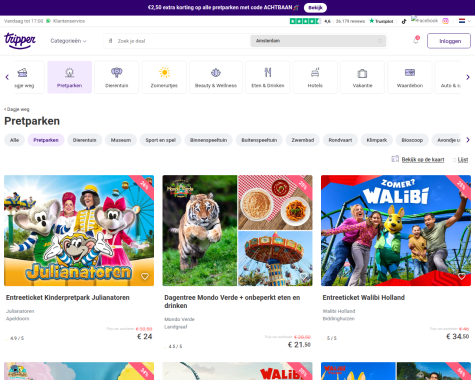The image size is (475, 380).
Task: Click the 'Apeldoorn' location text
Action: pyautogui.click(x=18, y=319)
